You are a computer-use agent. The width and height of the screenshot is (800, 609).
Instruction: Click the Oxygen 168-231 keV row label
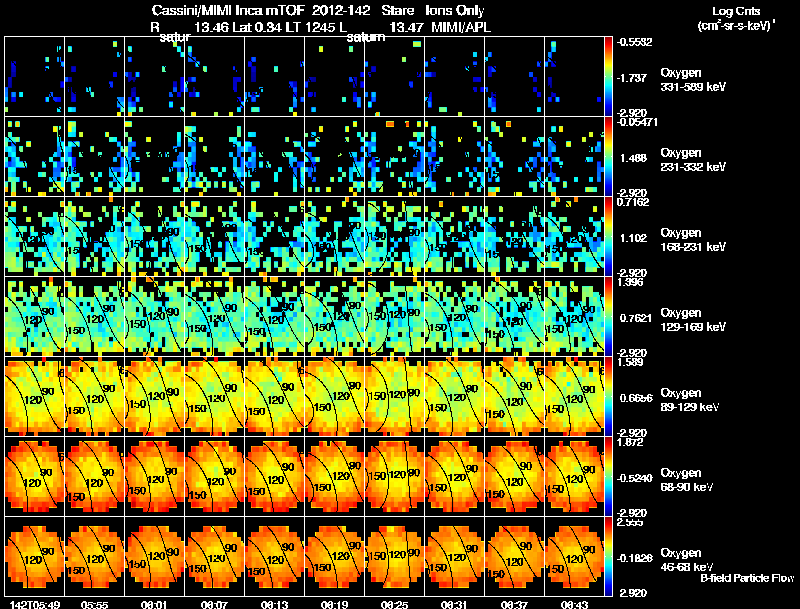pyautogui.click(x=693, y=240)
